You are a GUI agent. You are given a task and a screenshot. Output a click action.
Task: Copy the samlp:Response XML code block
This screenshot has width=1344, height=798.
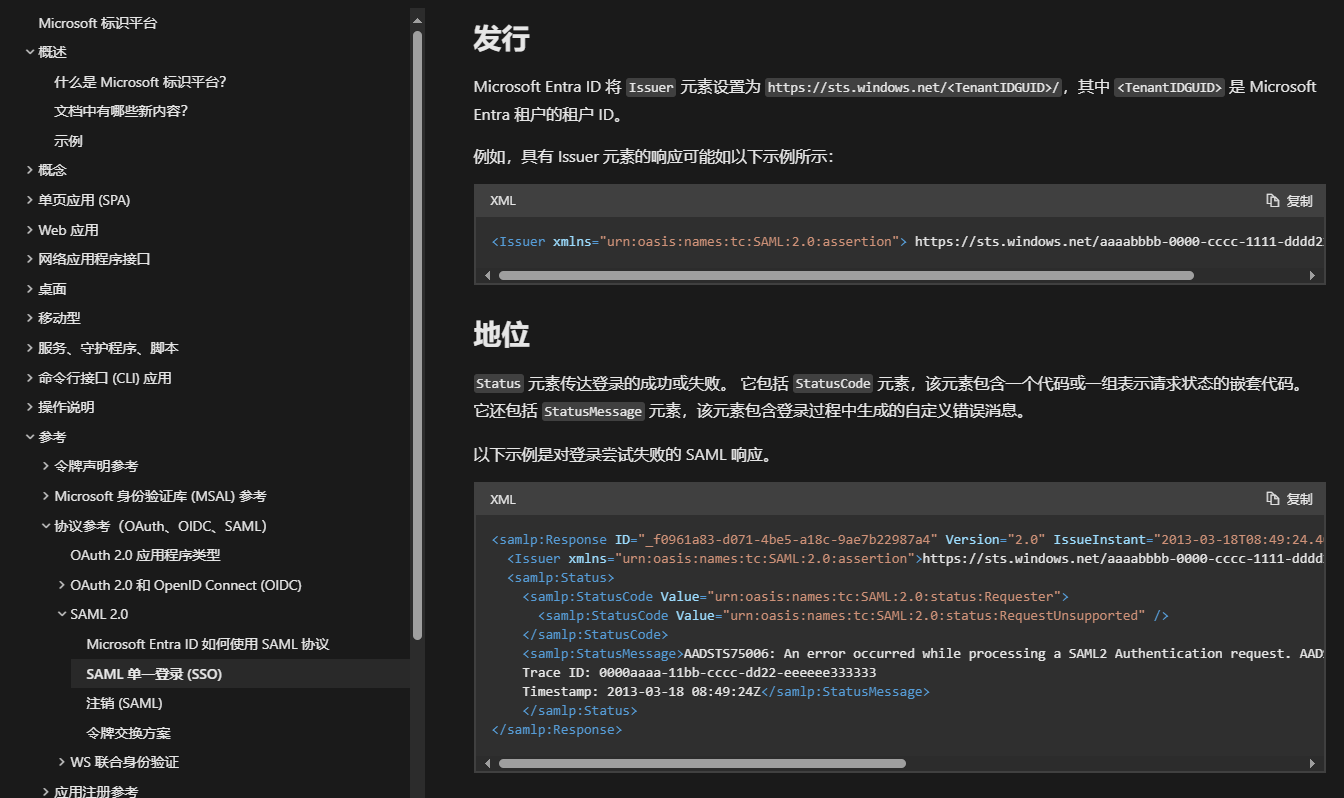1289,499
